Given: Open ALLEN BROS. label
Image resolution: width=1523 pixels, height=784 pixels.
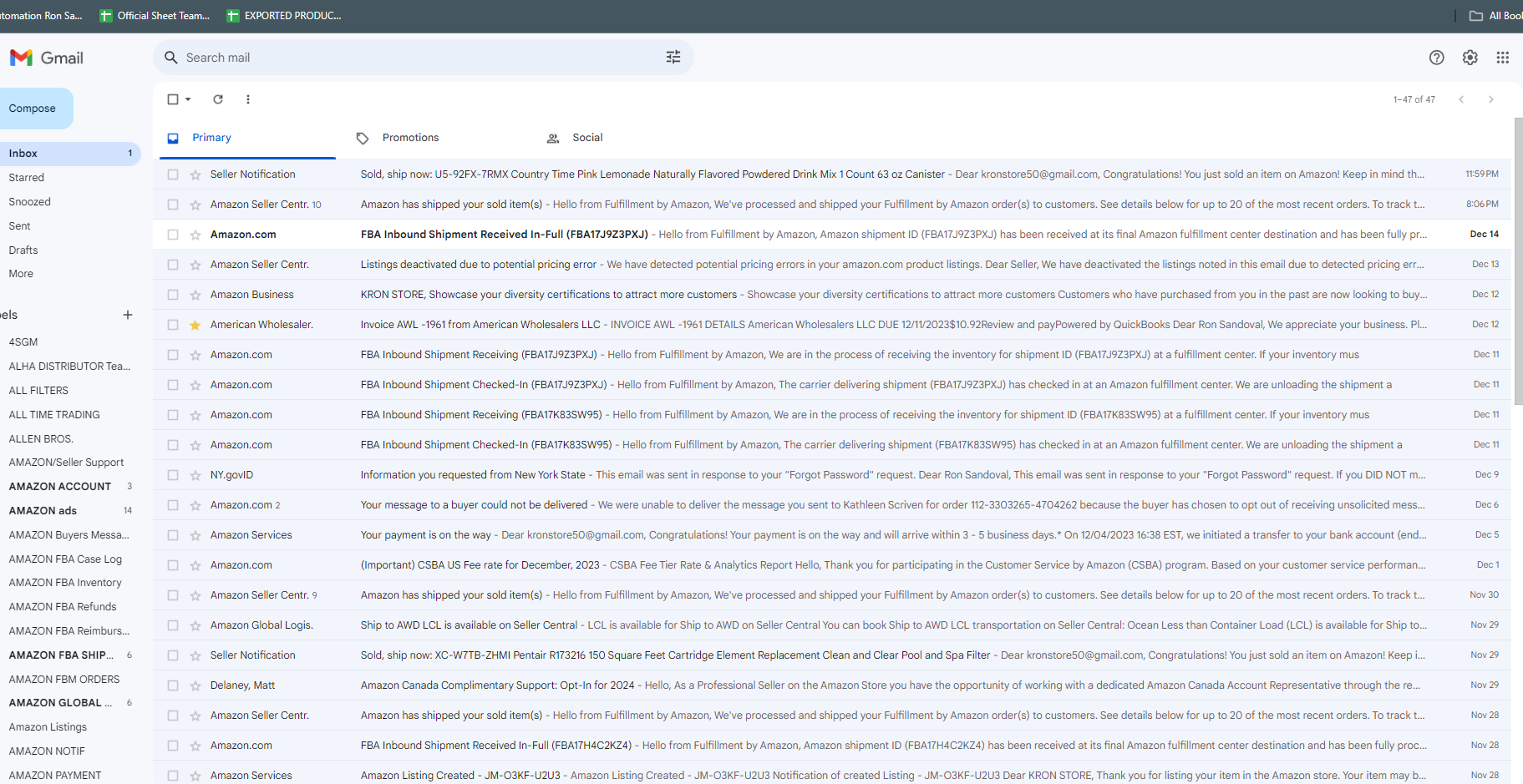Looking at the screenshot, I should click(41, 439).
